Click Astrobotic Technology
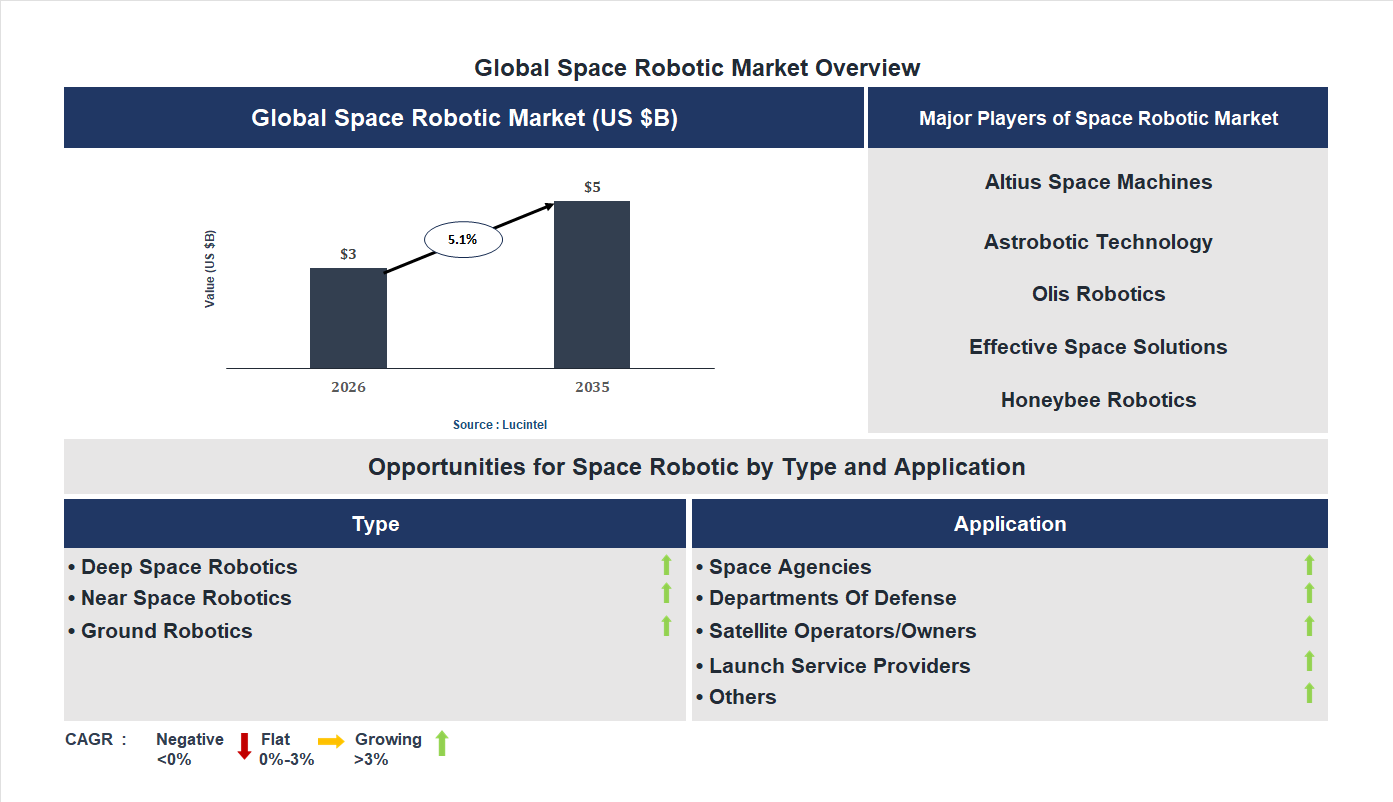 click(1098, 242)
